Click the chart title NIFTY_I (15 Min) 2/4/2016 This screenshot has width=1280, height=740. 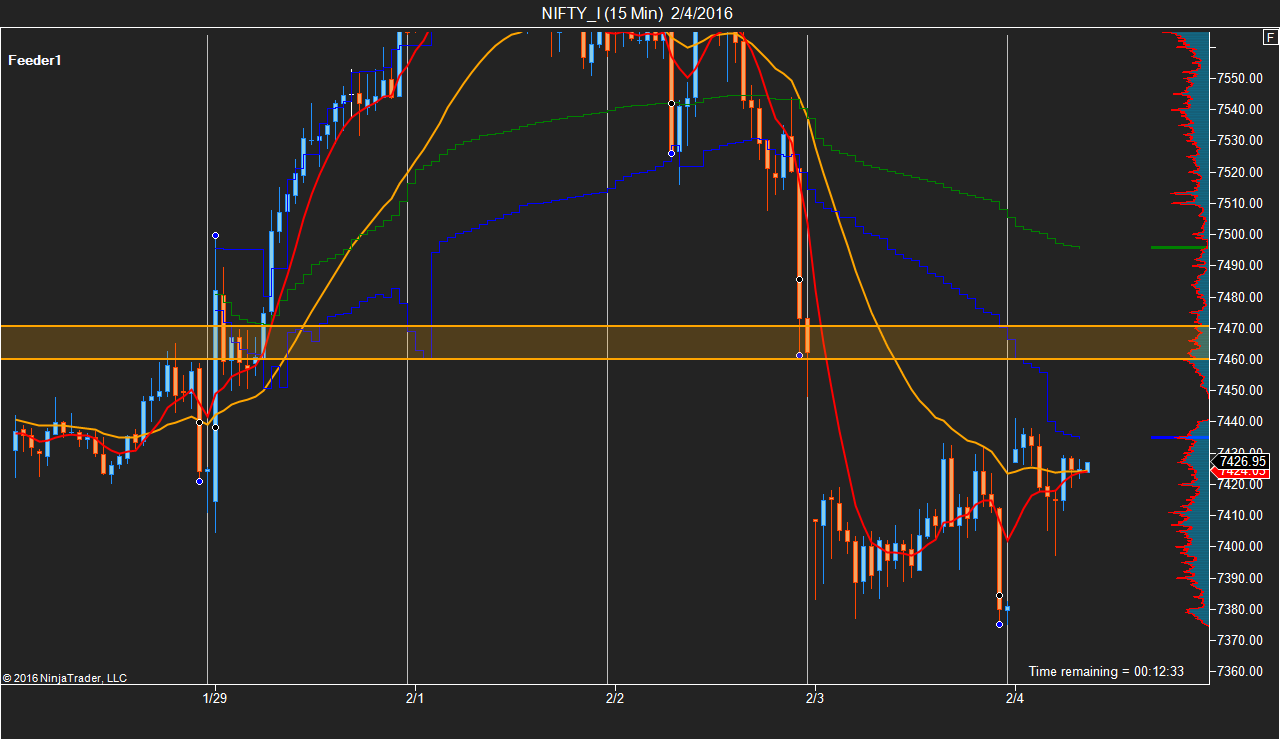click(x=636, y=13)
